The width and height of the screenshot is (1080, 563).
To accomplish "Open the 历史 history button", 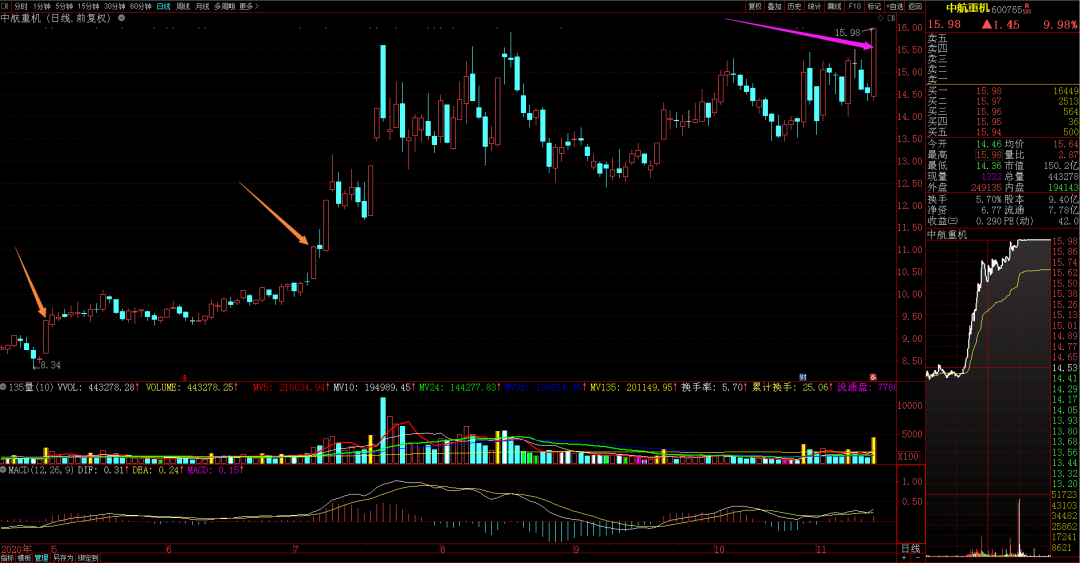I will click(795, 6).
